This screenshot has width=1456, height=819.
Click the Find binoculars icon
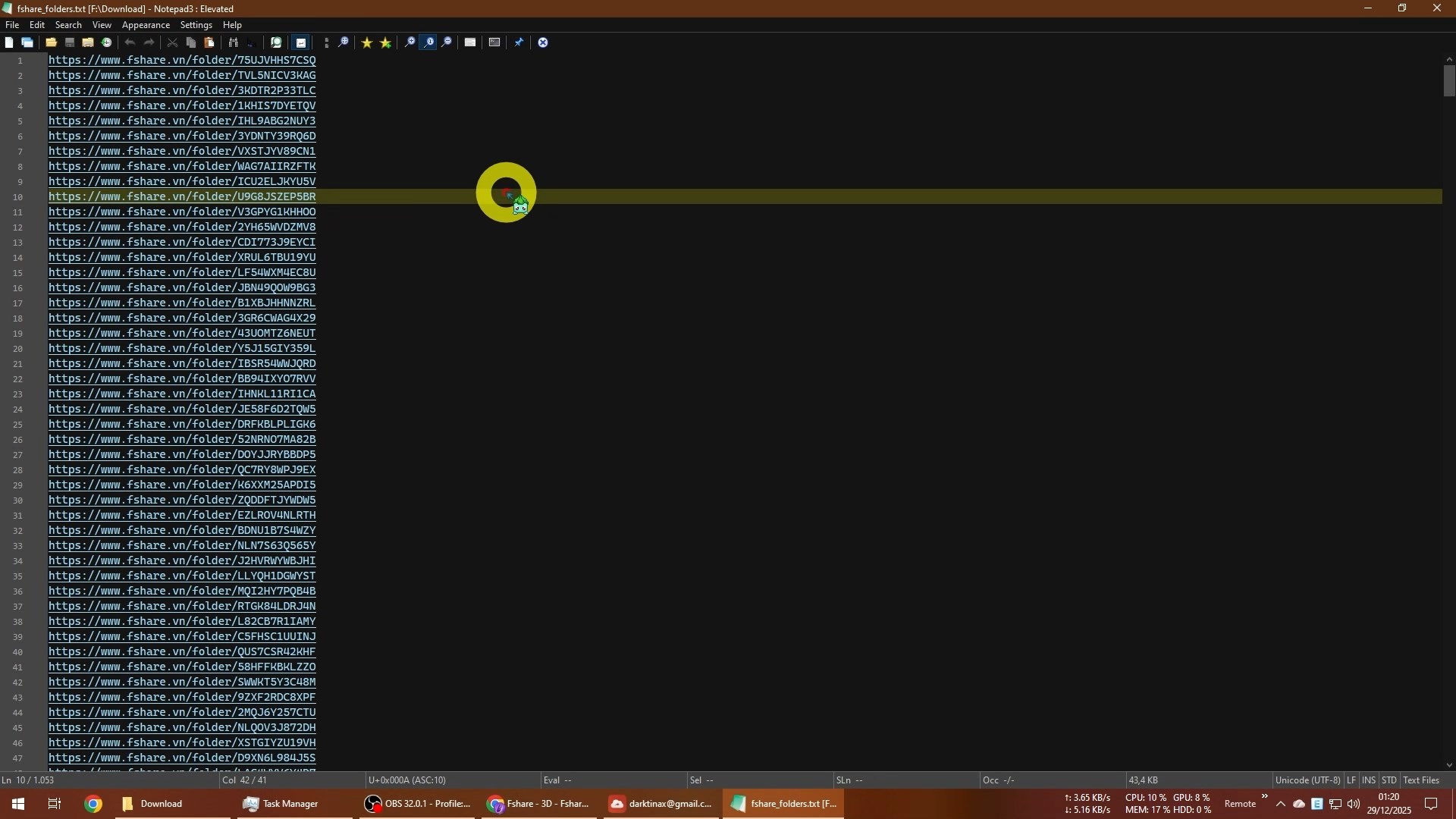234,42
